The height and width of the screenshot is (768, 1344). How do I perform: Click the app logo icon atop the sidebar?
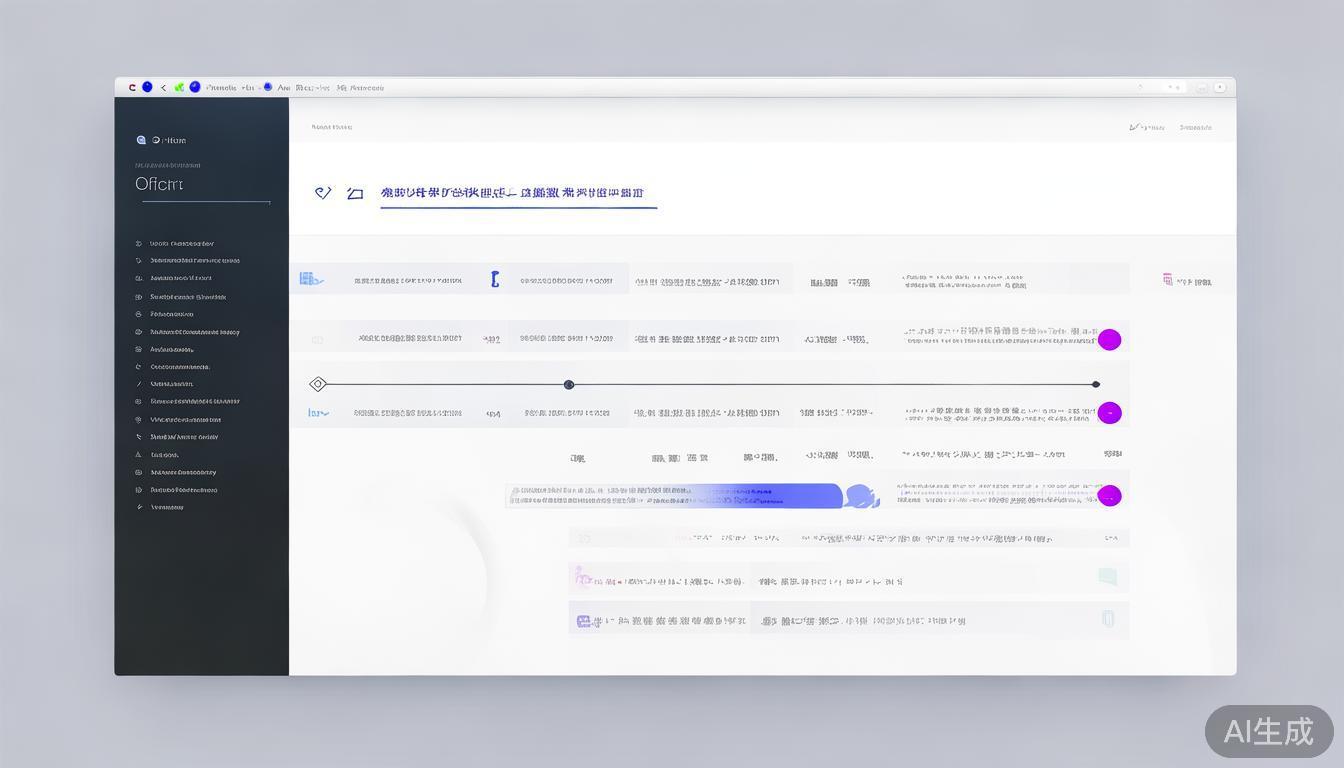tap(141, 140)
